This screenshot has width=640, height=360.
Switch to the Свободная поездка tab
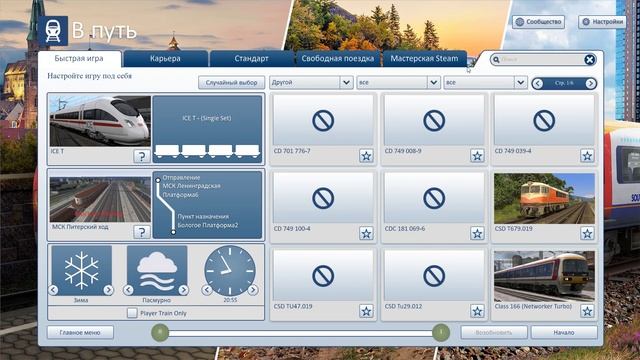(338, 58)
